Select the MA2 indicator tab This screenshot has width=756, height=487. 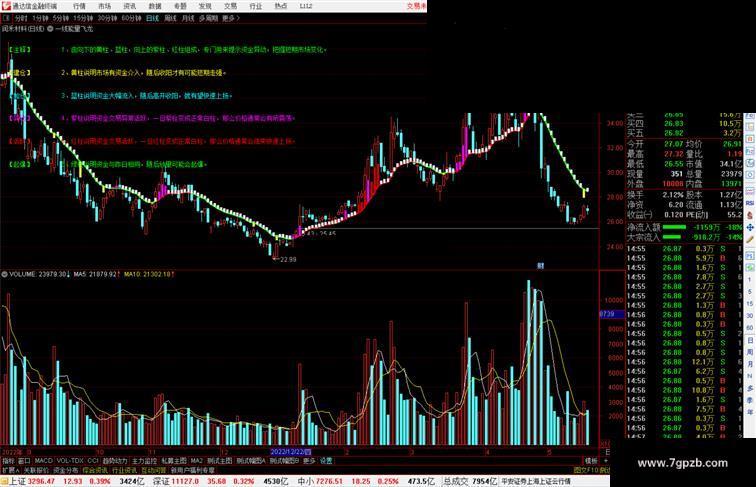point(197,461)
